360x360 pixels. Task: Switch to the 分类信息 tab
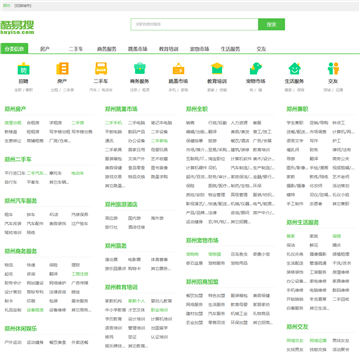click(14, 49)
